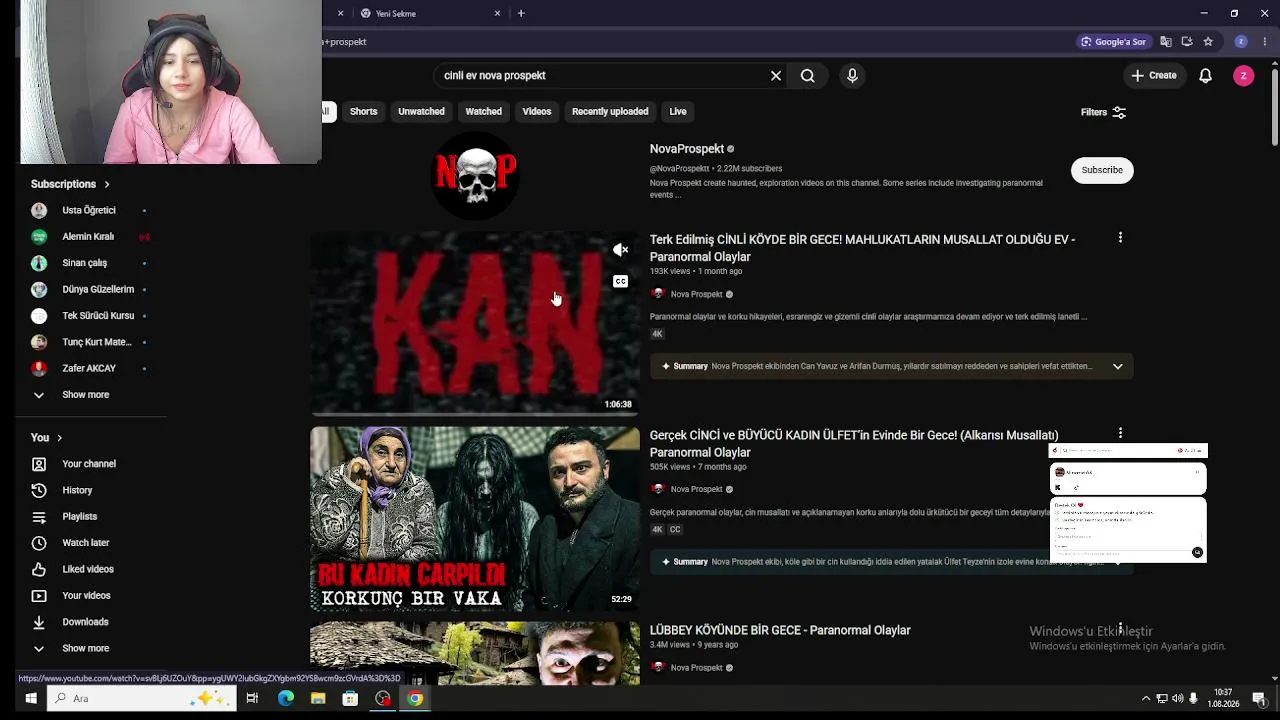Open the Dünya Güzellerim subscription
This screenshot has height=720, width=1280.
(x=90, y=289)
